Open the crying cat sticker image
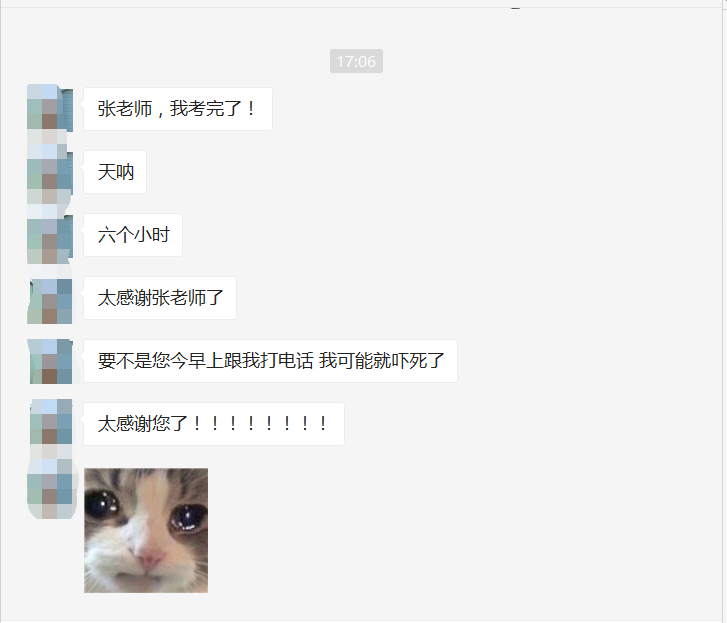727x623 pixels. 146,530
